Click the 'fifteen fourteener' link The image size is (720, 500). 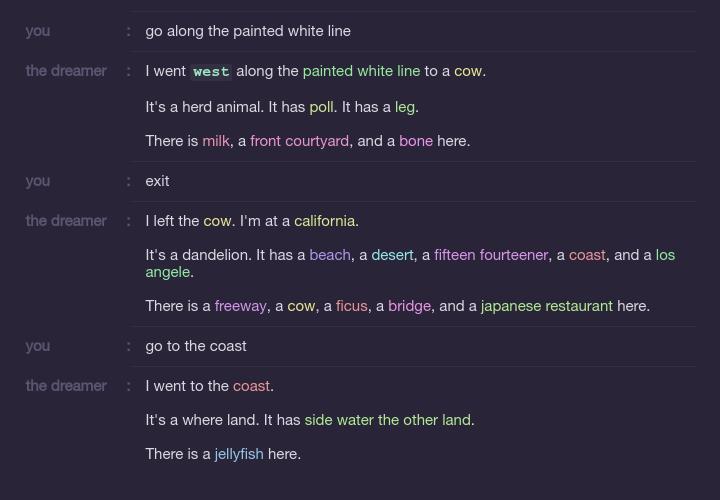pyautogui.click(x=491, y=255)
